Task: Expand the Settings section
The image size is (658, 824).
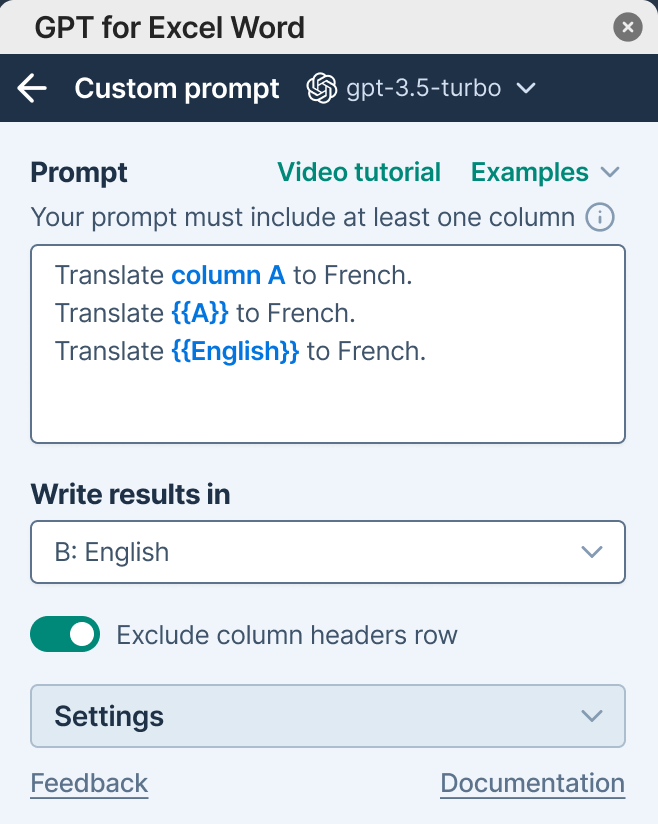Action: click(328, 716)
